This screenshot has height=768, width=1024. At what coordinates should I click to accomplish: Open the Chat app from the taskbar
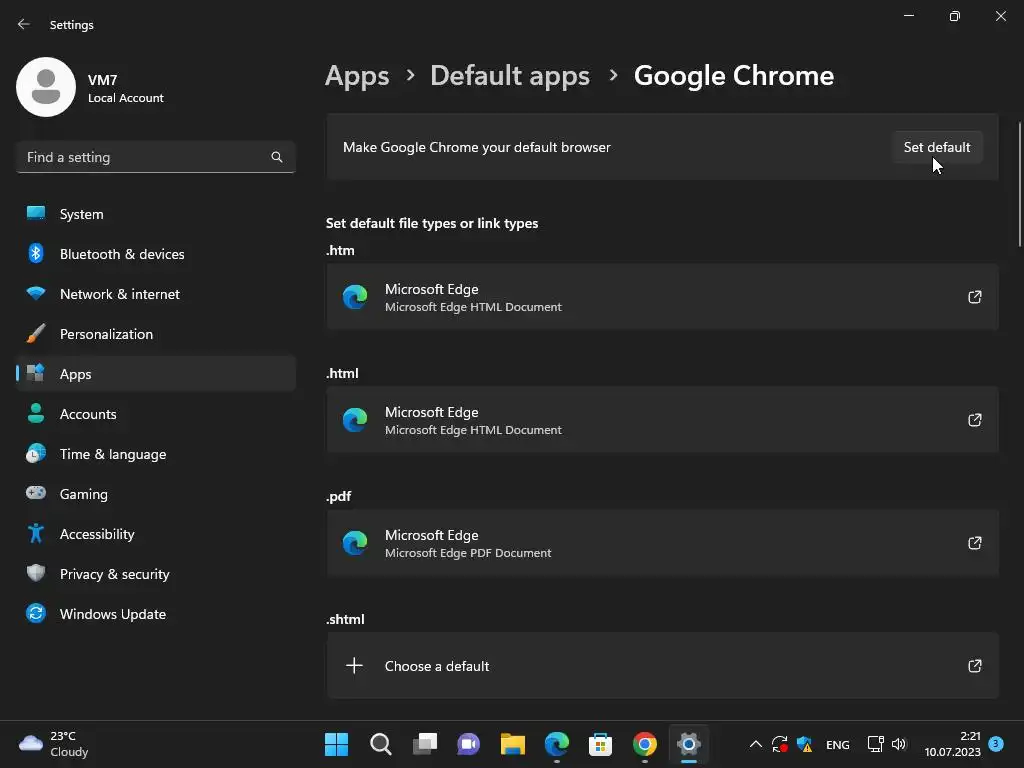468,744
